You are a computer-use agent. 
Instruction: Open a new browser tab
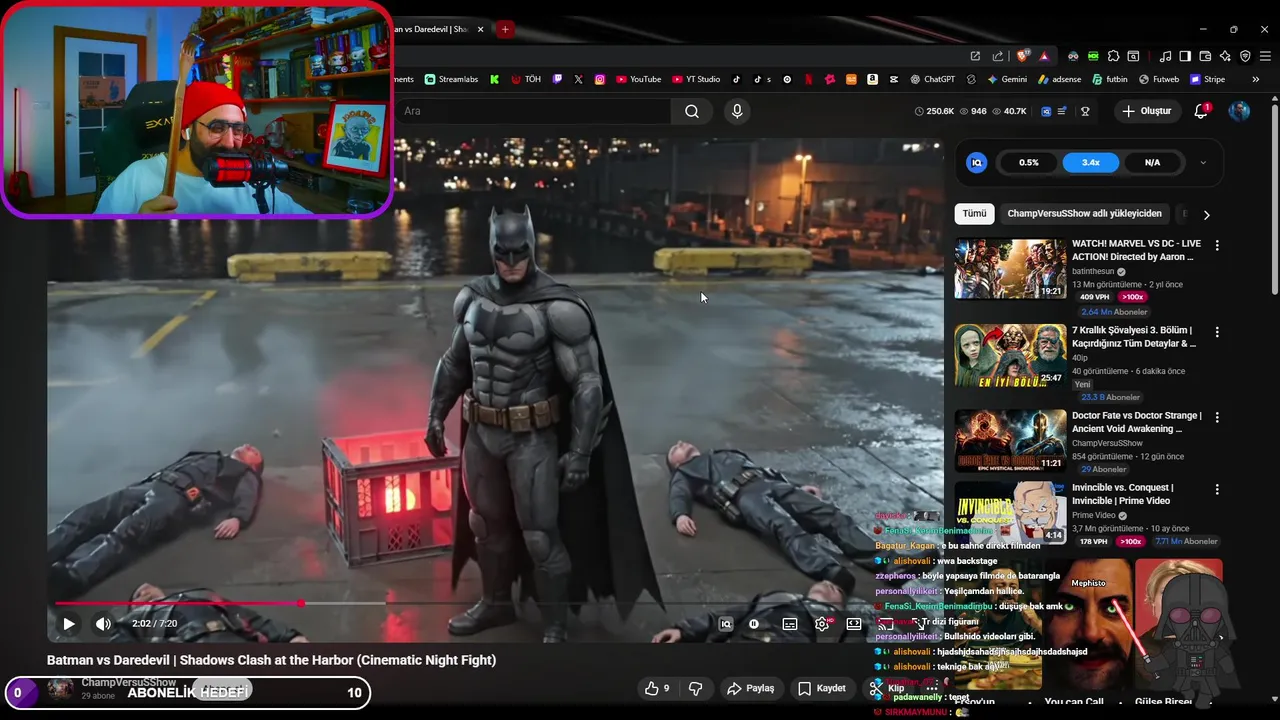click(505, 29)
